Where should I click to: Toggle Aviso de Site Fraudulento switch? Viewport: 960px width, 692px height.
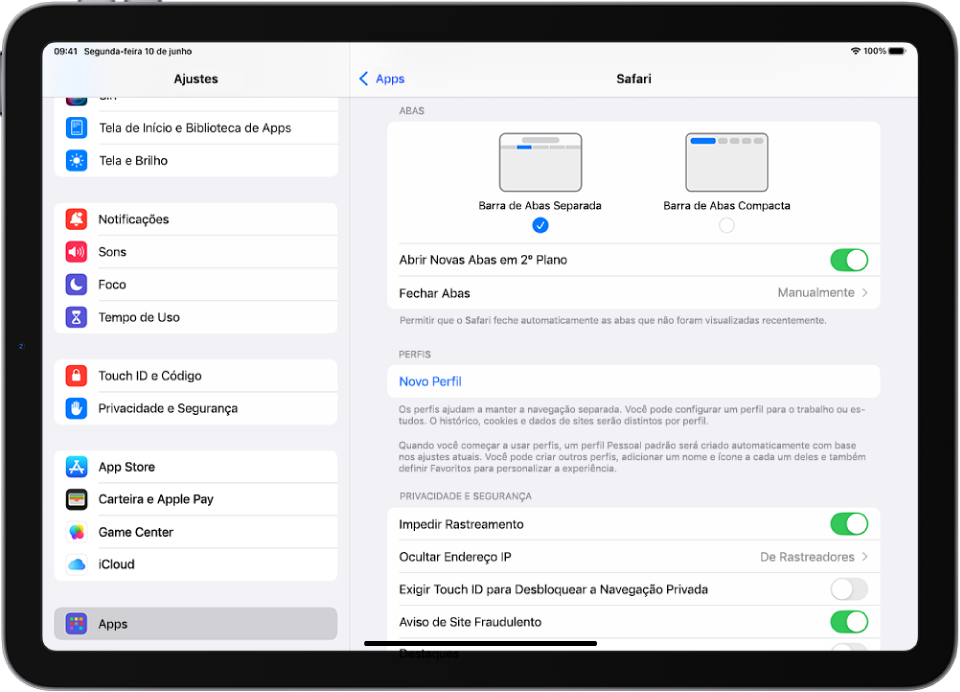(849, 622)
